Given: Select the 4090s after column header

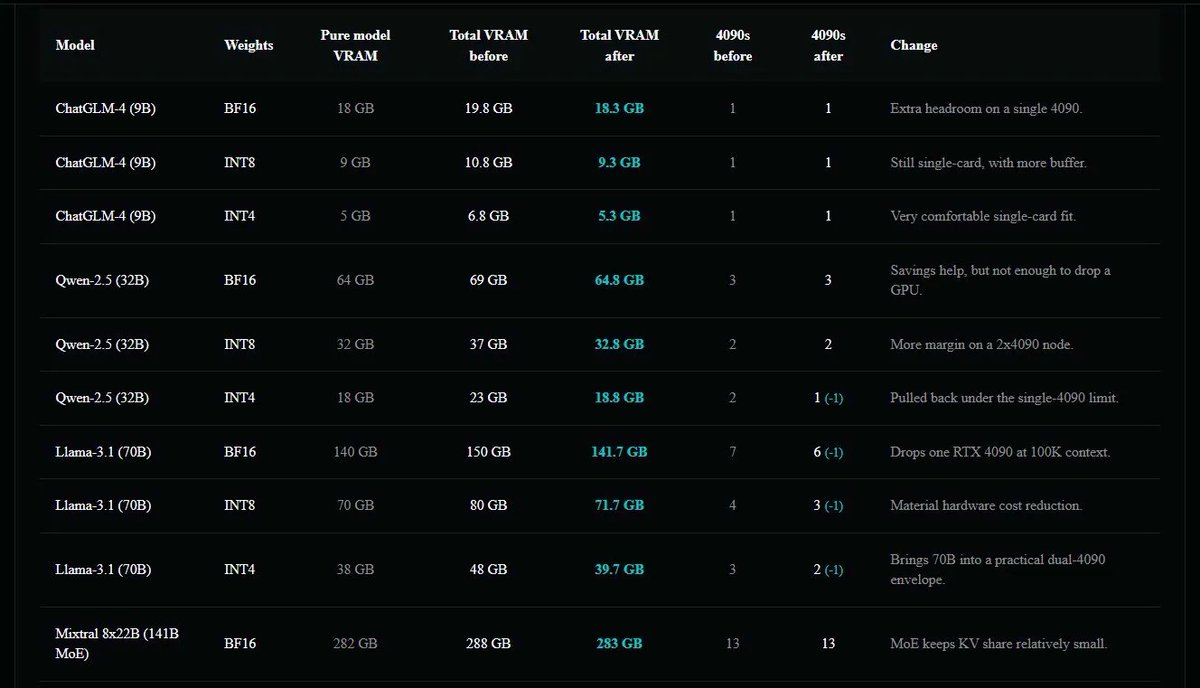Looking at the screenshot, I should [x=828, y=45].
